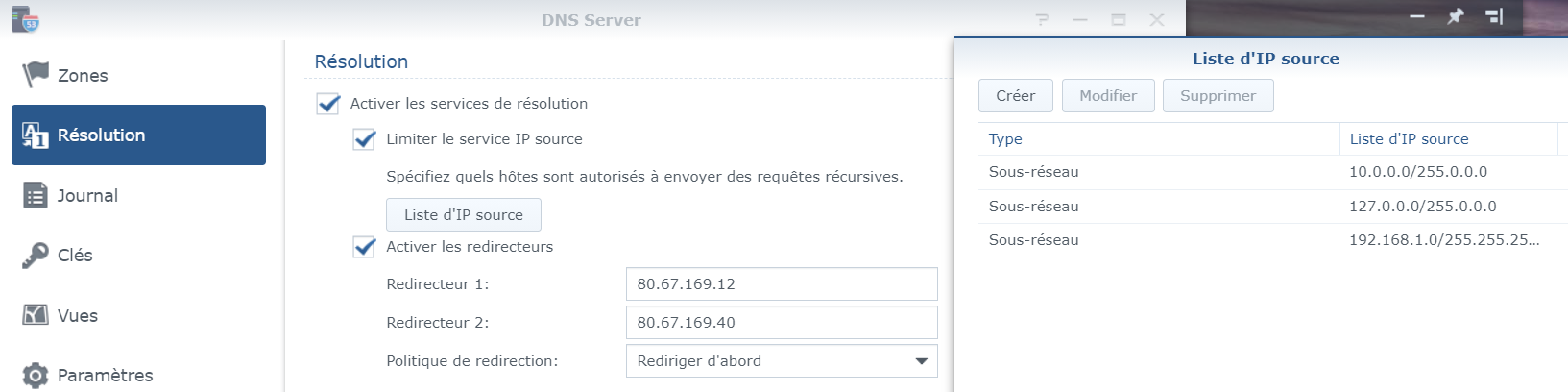
Task: Click the Créer button
Action: [x=1016, y=96]
